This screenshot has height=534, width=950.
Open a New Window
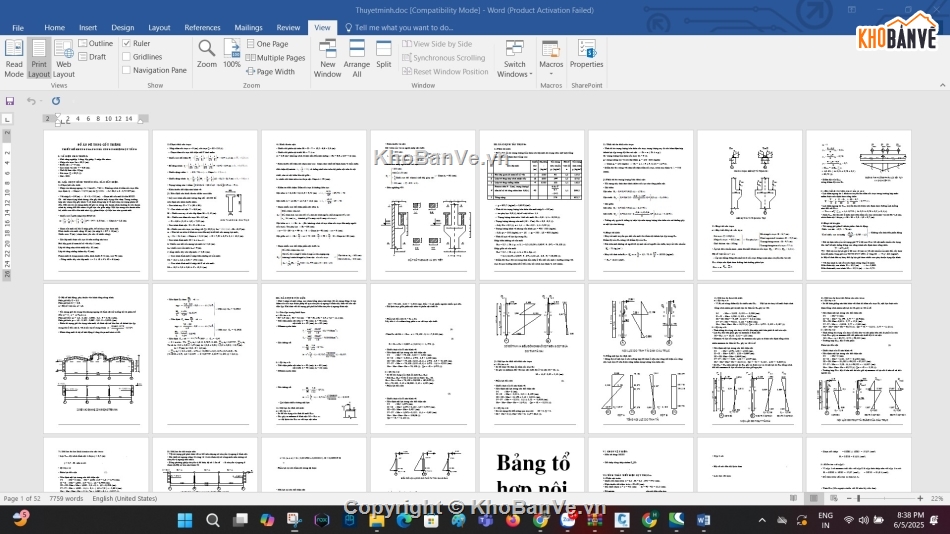[327, 58]
